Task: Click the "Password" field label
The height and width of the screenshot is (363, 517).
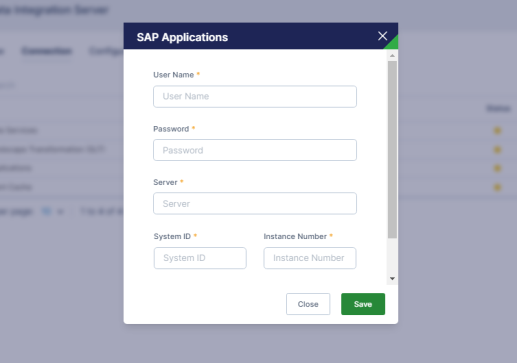Action: tap(171, 129)
